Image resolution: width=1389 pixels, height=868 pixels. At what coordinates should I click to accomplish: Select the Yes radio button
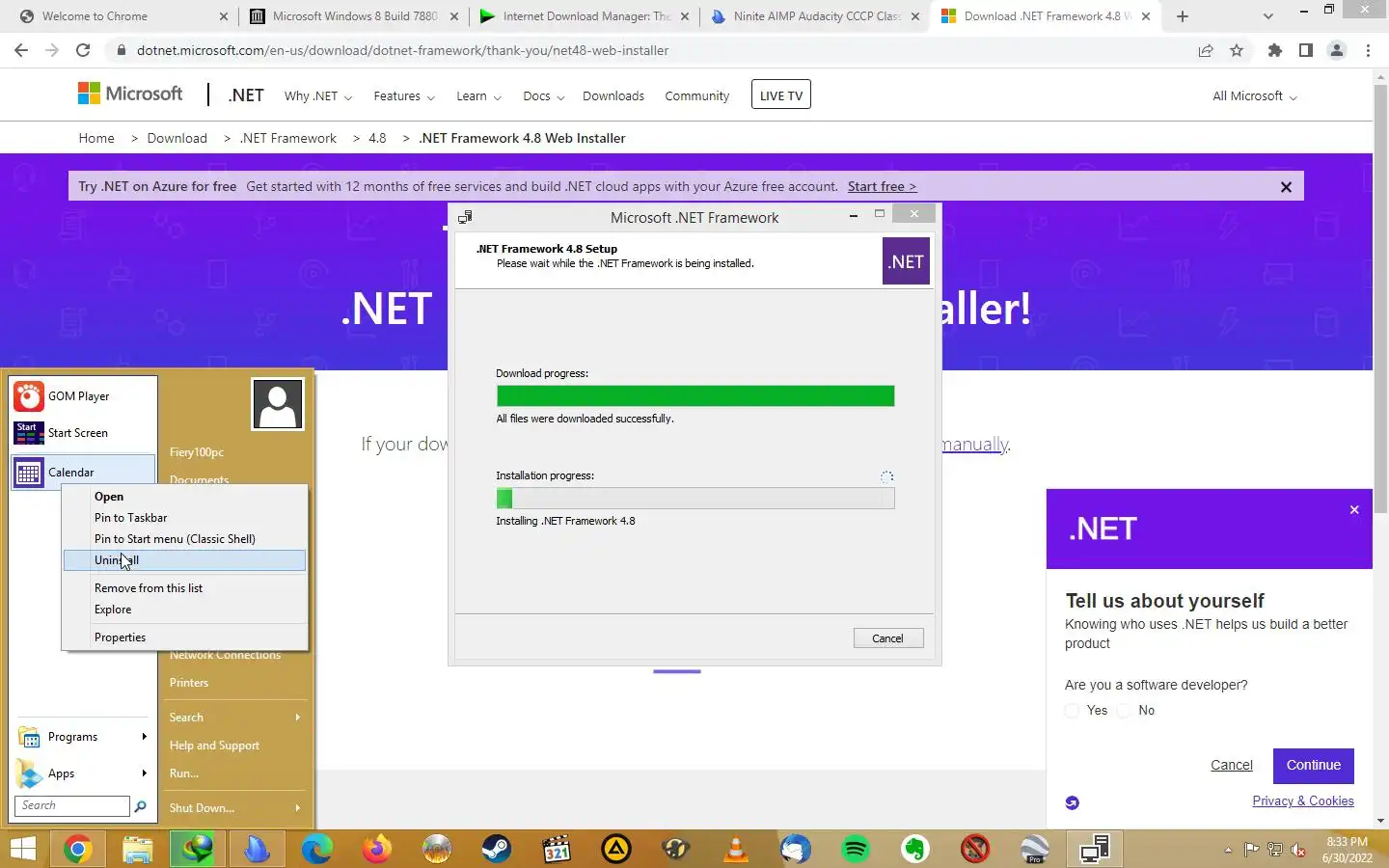[x=1073, y=711]
